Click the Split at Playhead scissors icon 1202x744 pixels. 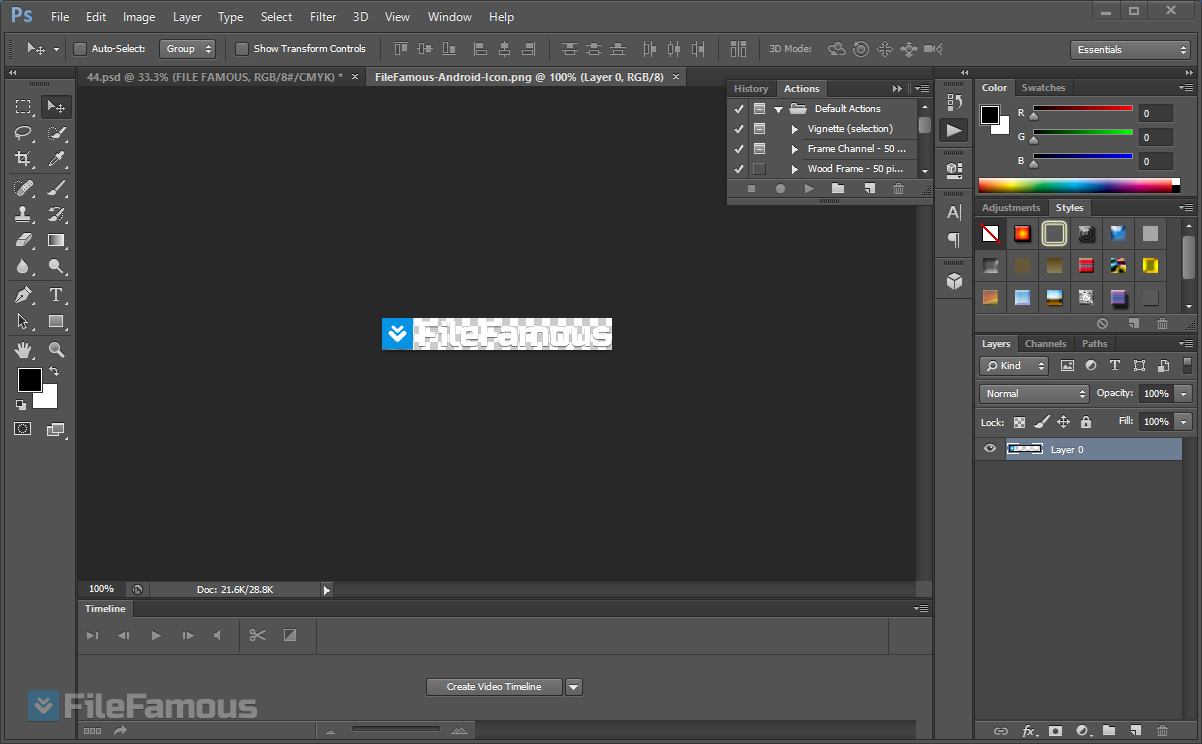257,635
